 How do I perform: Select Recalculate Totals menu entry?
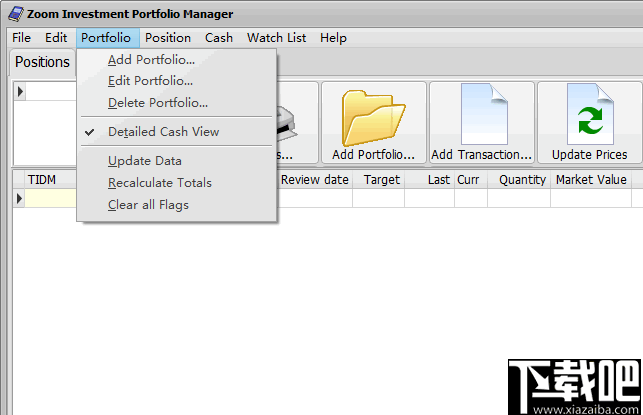(x=160, y=182)
